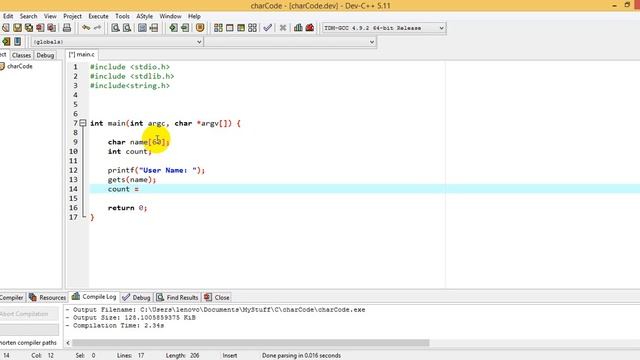Image resolution: width=640 pixels, height=360 pixels.
Task: Switch to the Classes sidebar tab
Action: [21, 55]
